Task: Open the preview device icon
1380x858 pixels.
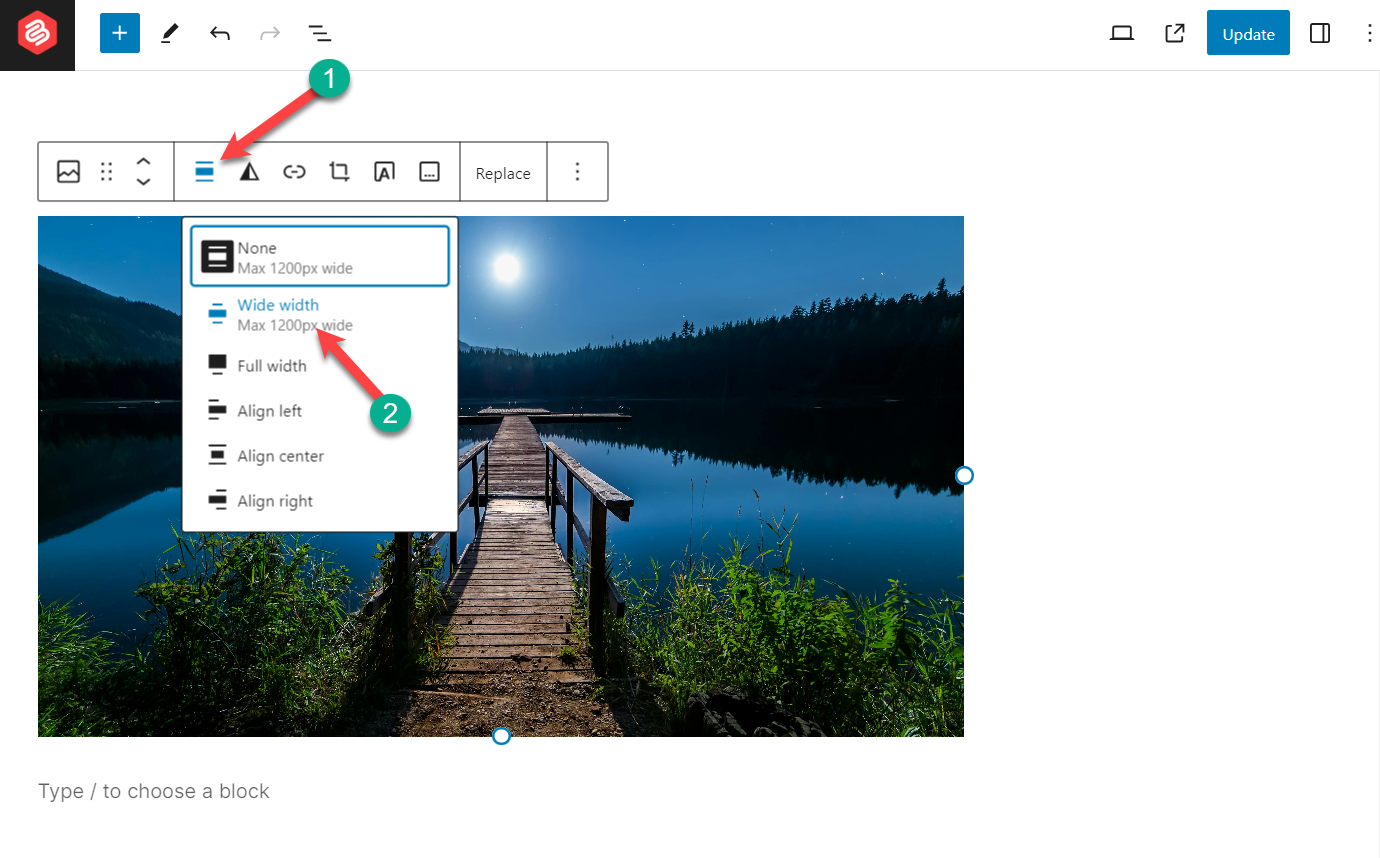Action: (x=1121, y=32)
